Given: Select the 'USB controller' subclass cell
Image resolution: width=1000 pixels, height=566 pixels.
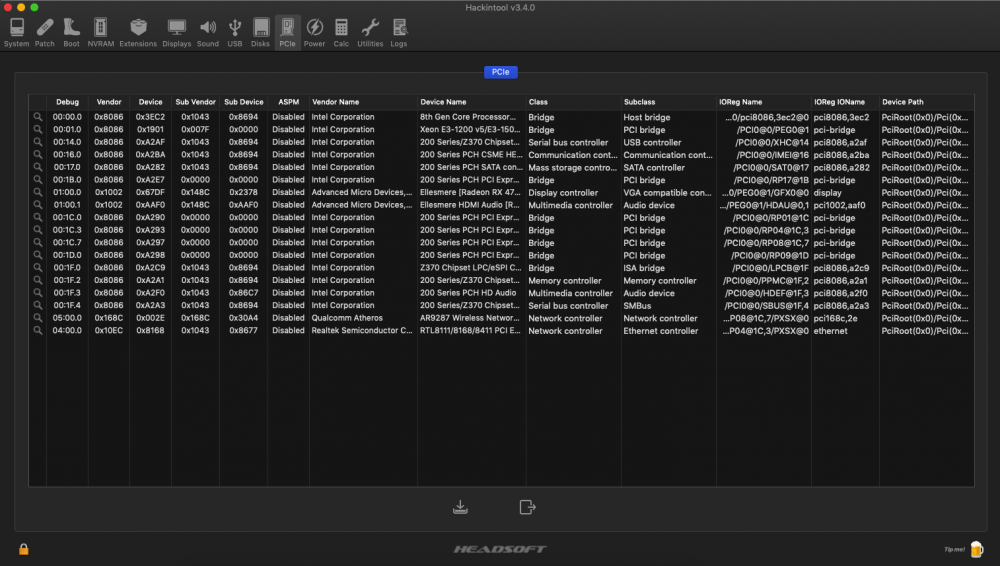Looking at the screenshot, I should point(652,142).
